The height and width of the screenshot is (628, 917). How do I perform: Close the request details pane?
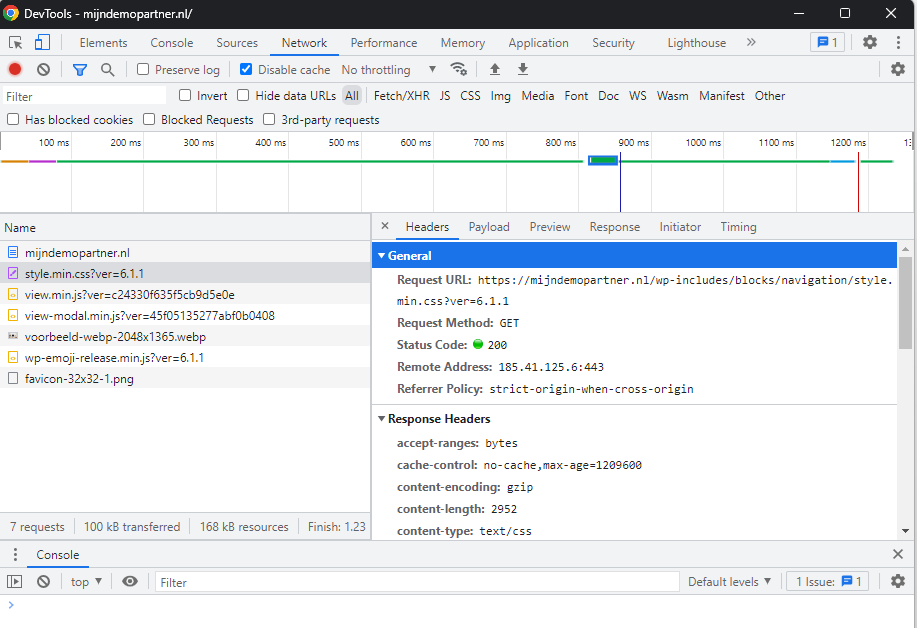pyautogui.click(x=385, y=226)
